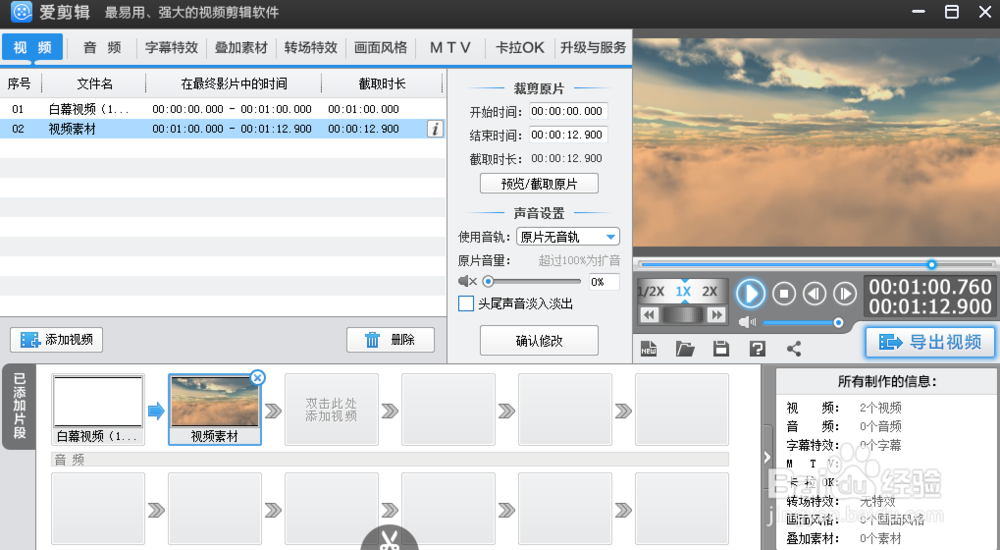1000x550 pixels.
Task: Click the 添加视频 button
Action: [56, 339]
